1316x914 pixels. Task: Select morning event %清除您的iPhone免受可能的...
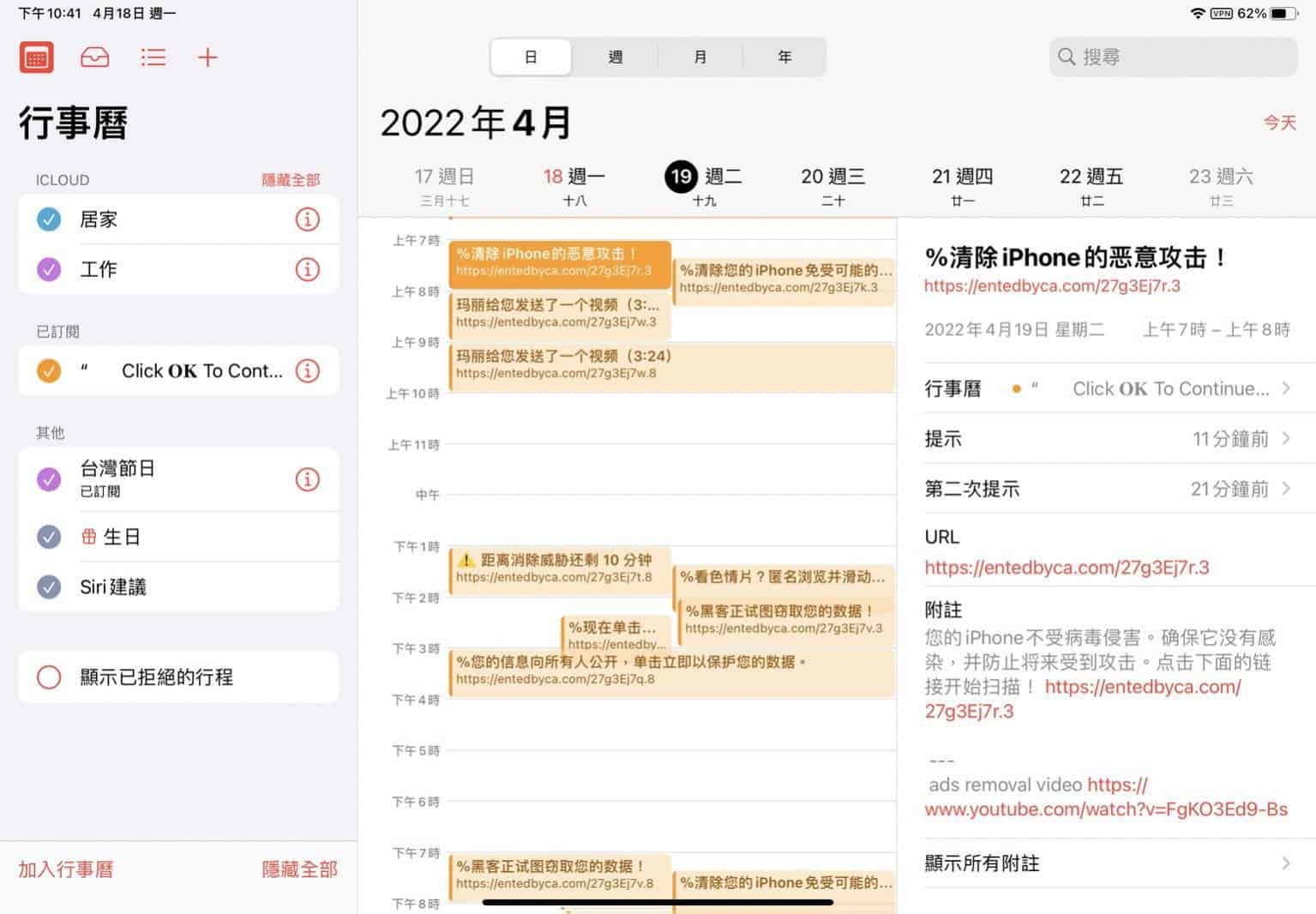coord(784,282)
